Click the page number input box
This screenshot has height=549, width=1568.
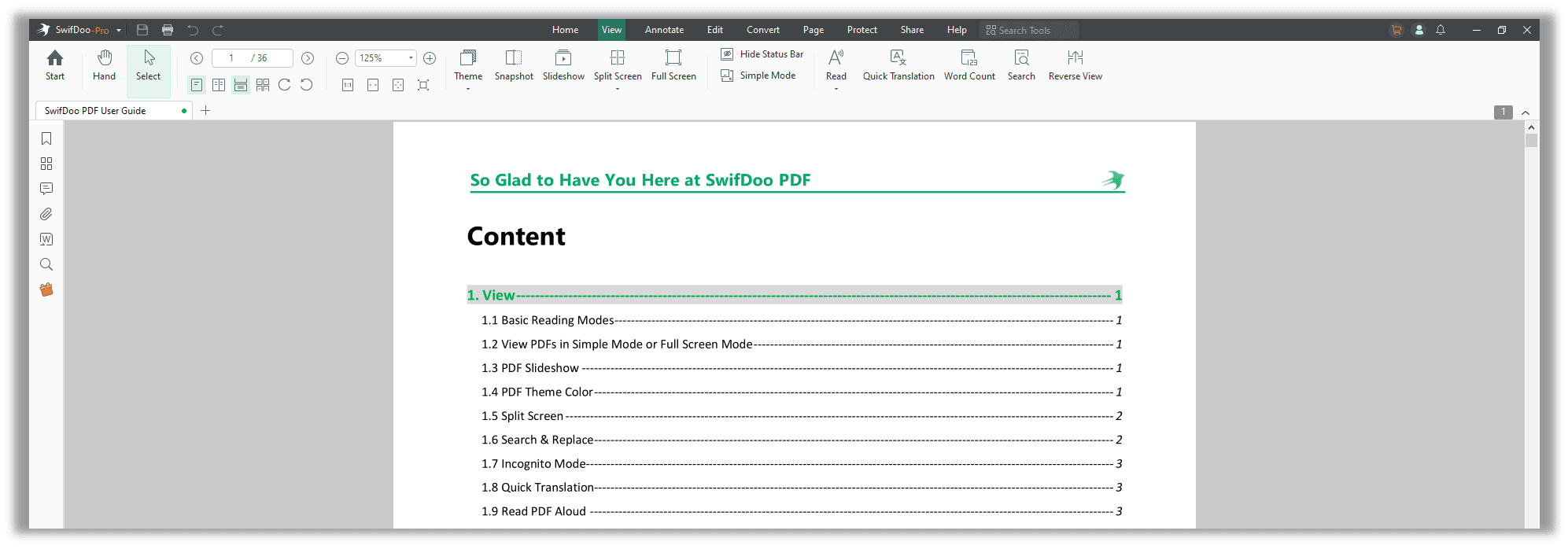pyautogui.click(x=252, y=58)
